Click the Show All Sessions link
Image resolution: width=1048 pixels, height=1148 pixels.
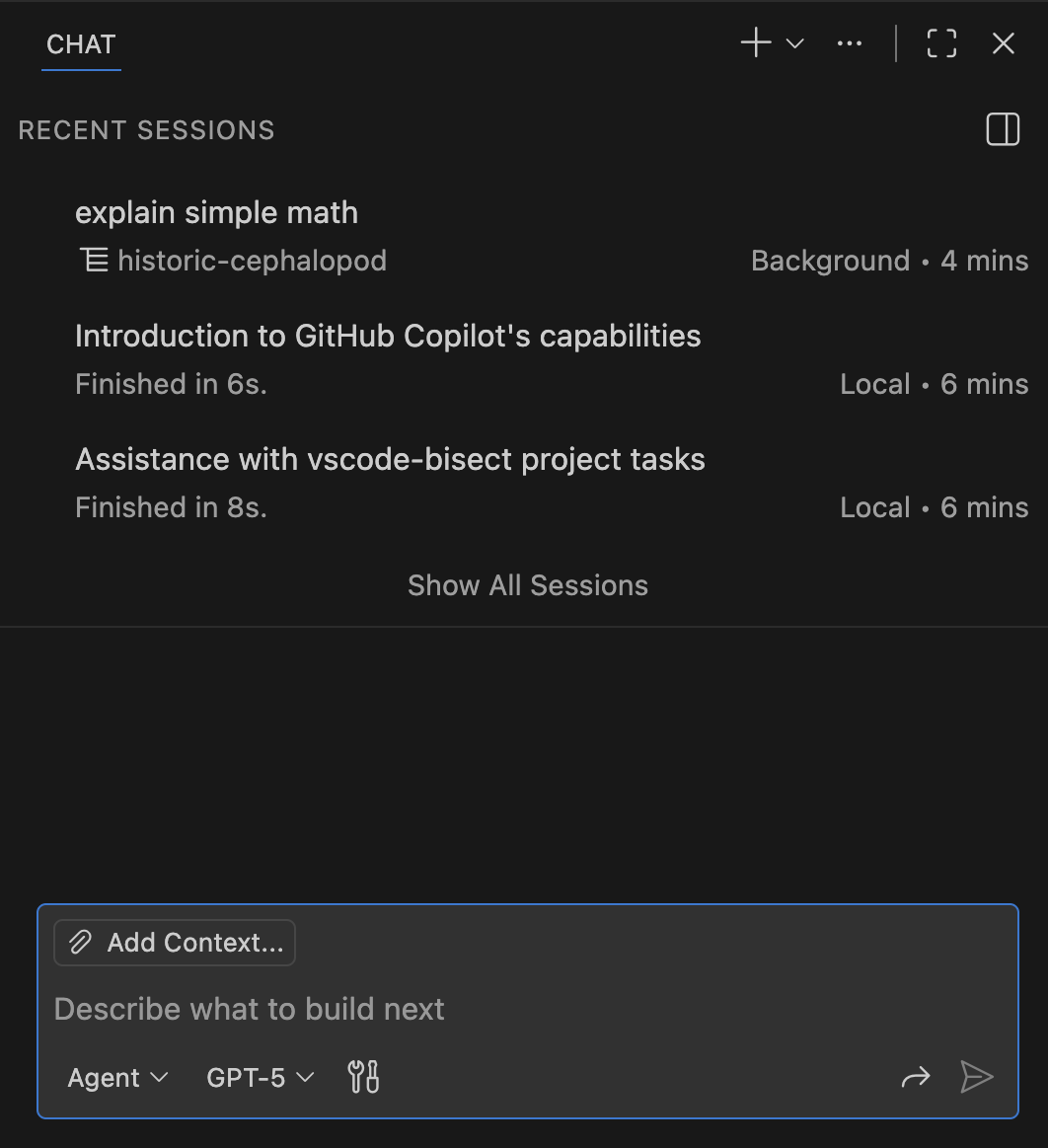527,584
